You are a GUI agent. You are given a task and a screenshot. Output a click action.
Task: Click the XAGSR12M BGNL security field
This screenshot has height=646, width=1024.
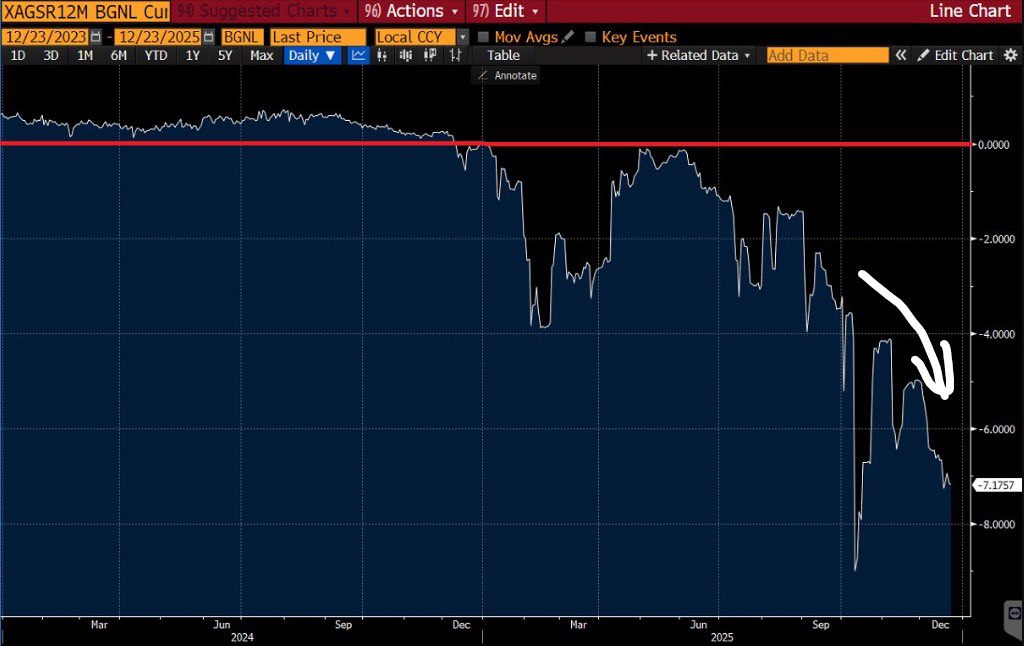[x=86, y=11]
